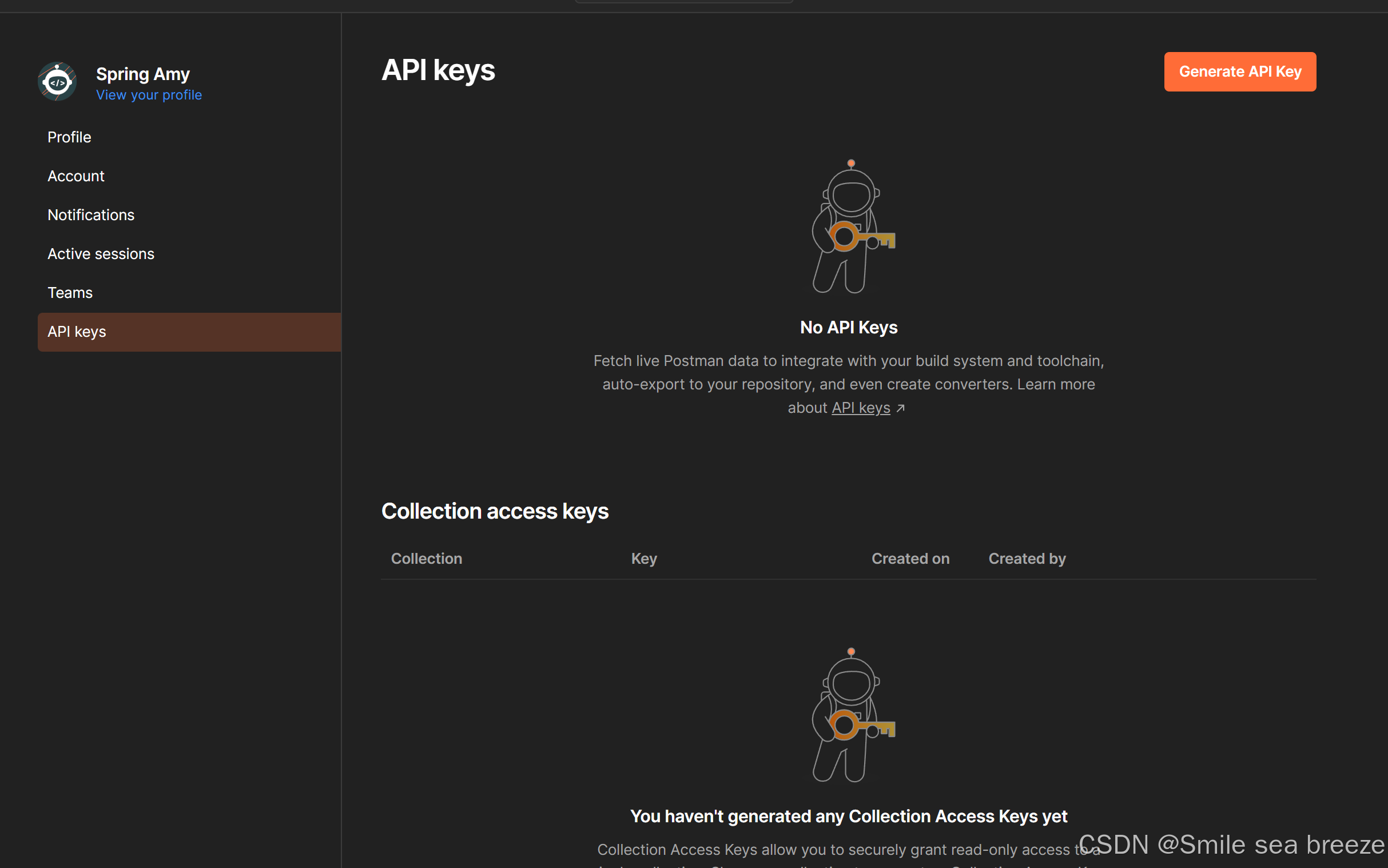Select Active sessions in sidebar
This screenshot has height=868, width=1388.
(x=101, y=254)
